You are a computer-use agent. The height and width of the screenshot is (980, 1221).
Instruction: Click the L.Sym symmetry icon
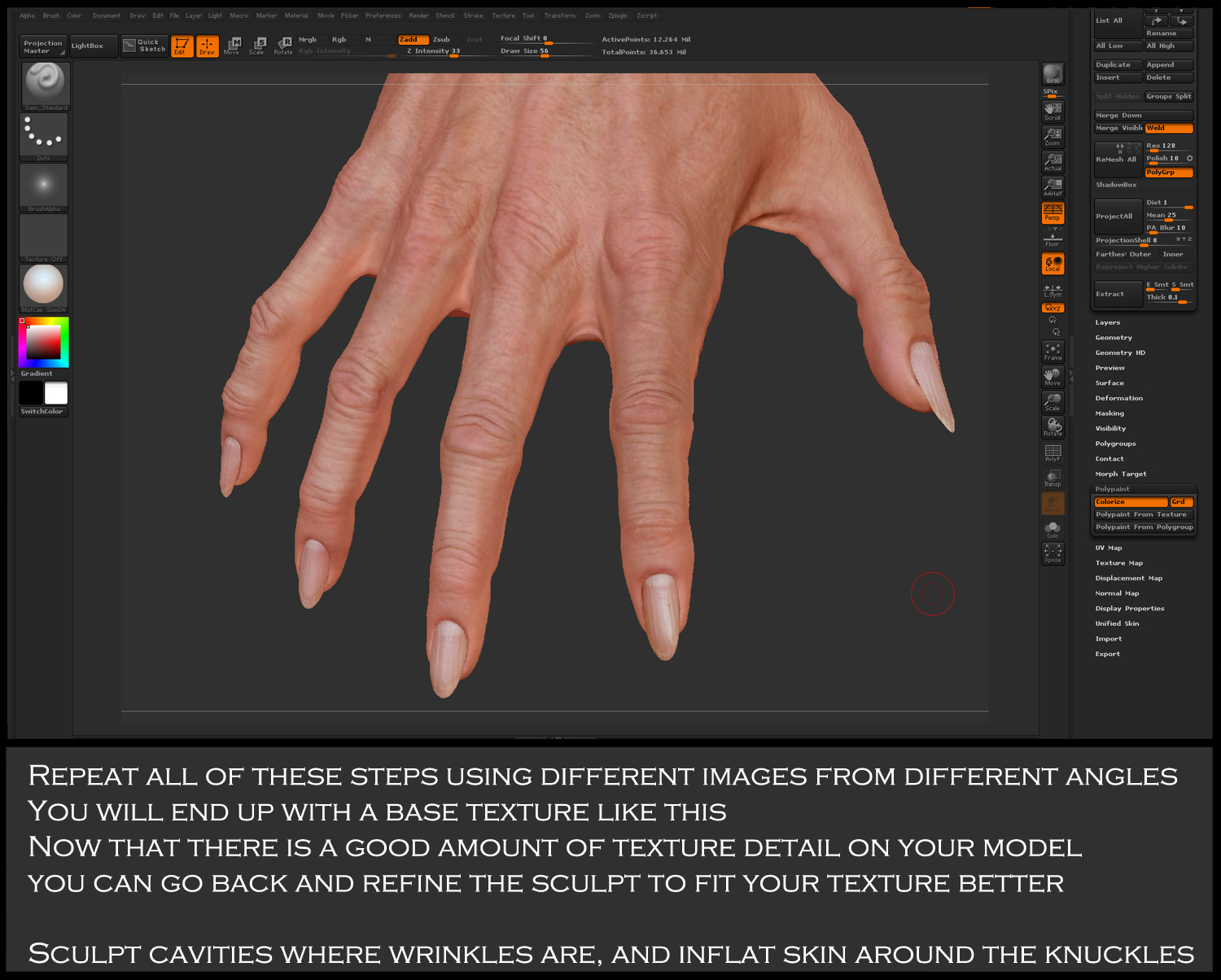1053,291
